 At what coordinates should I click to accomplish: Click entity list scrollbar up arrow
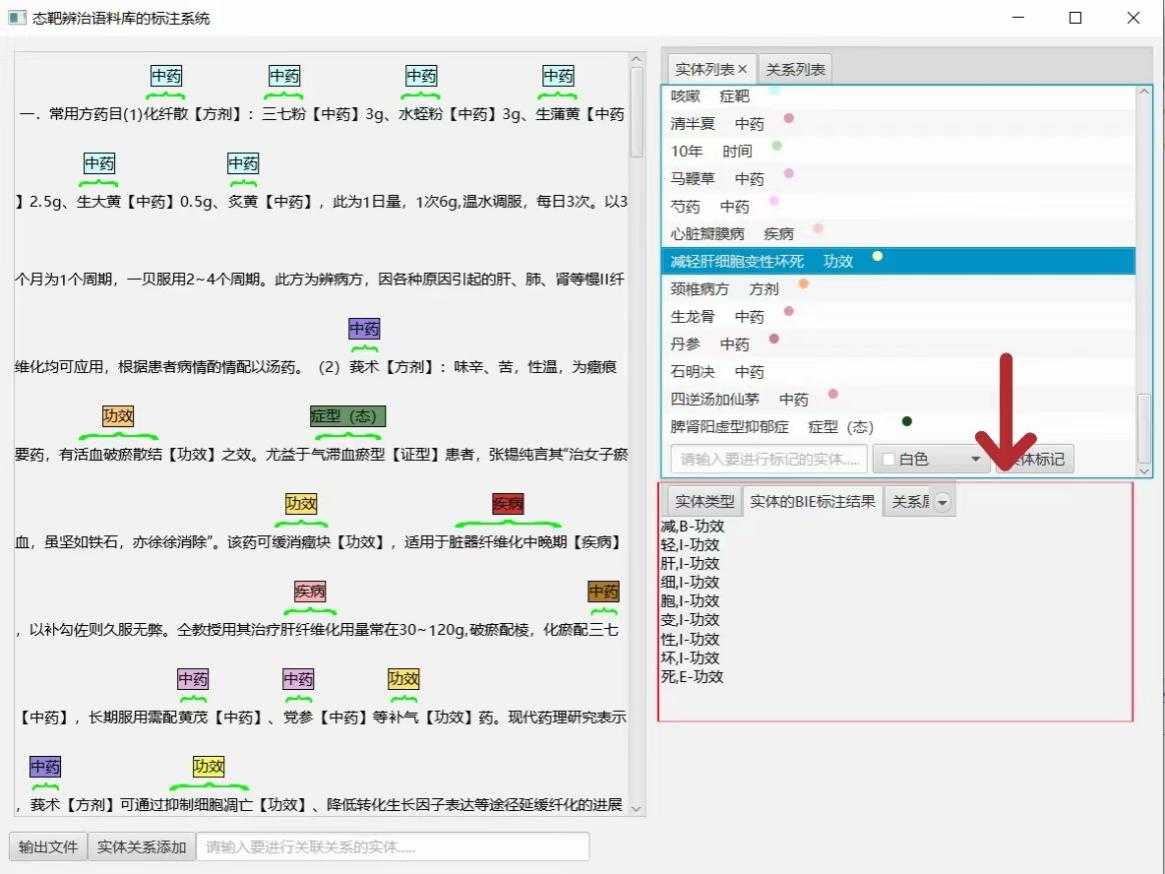[x=1144, y=93]
